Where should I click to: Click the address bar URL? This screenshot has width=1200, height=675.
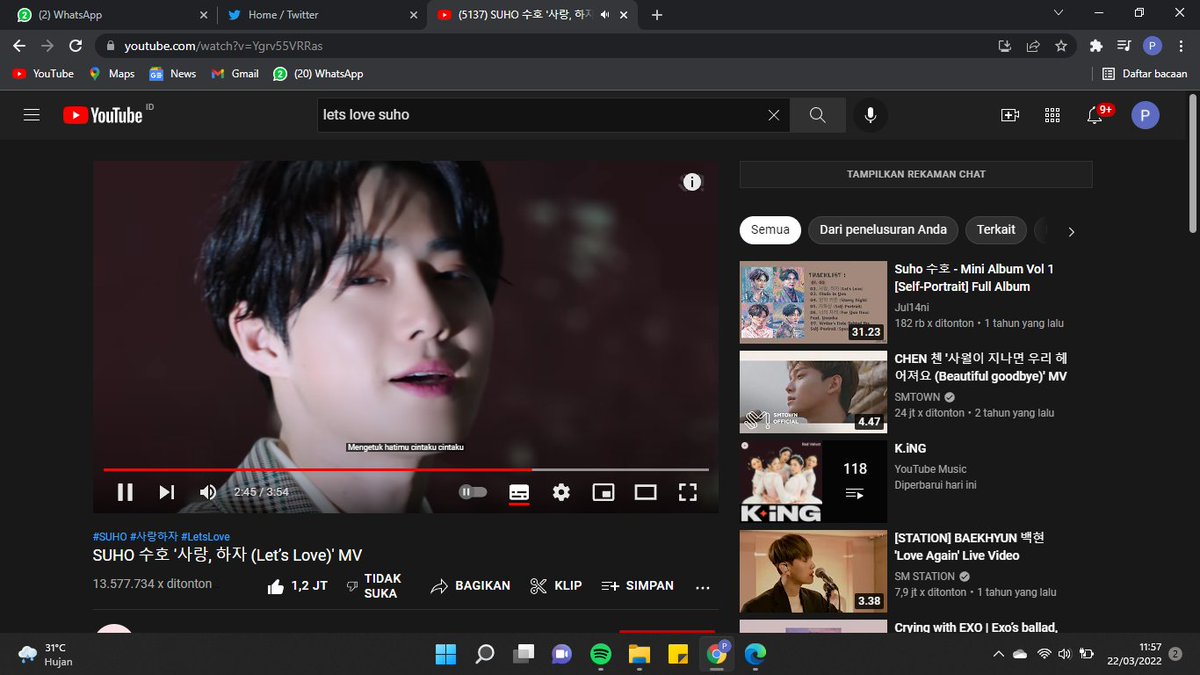(x=223, y=46)
